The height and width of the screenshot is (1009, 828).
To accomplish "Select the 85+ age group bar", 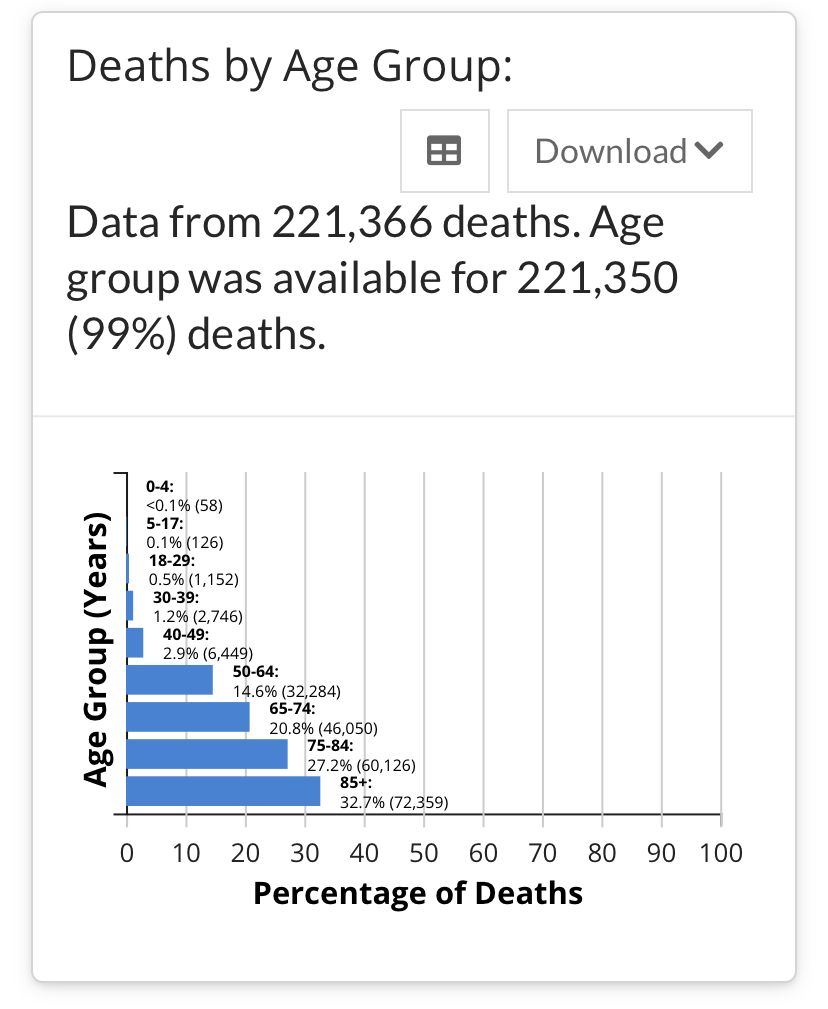I will tap(223, 791).
